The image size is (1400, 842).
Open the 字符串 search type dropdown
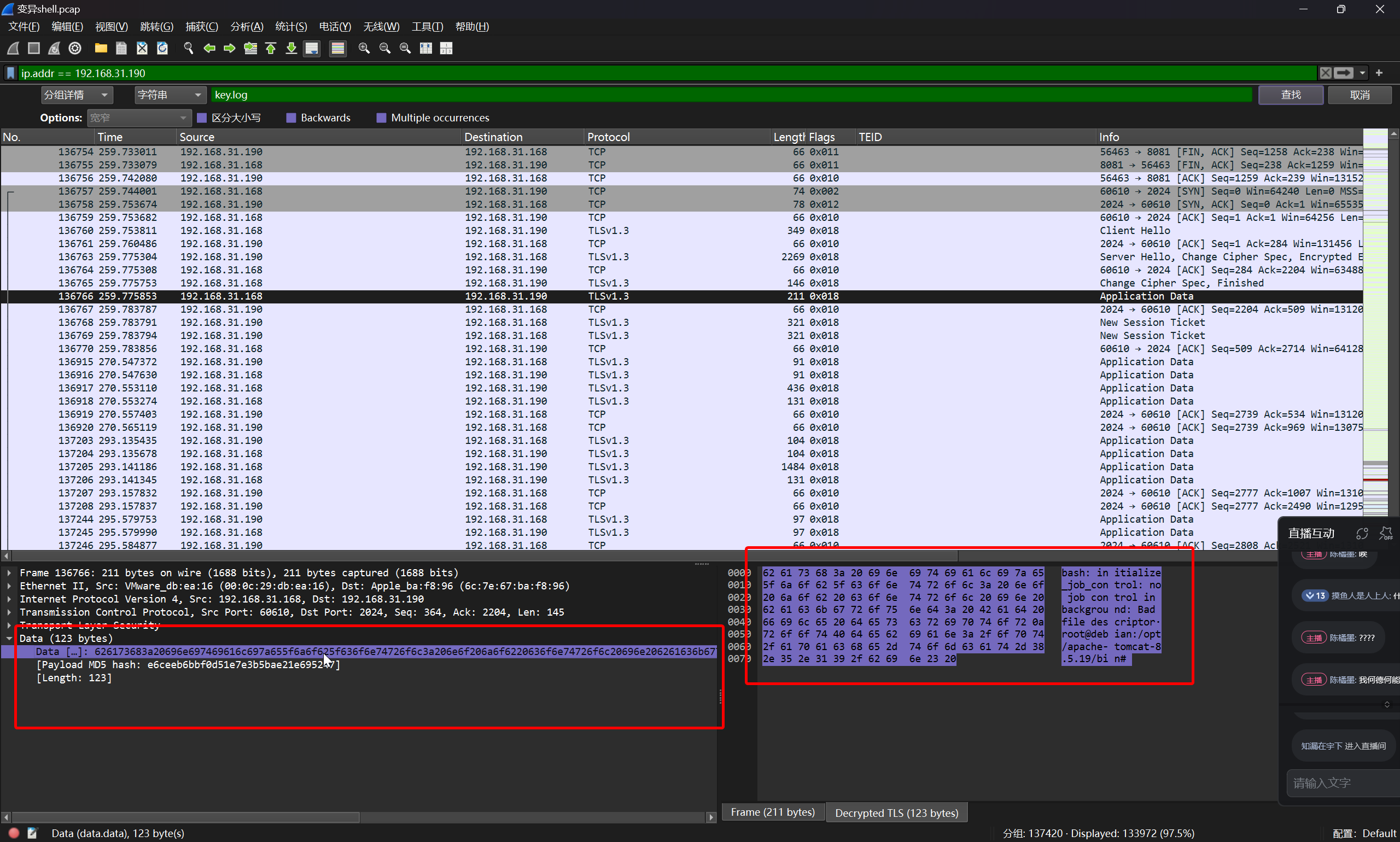pyautogui.click(x=169, y=95)
